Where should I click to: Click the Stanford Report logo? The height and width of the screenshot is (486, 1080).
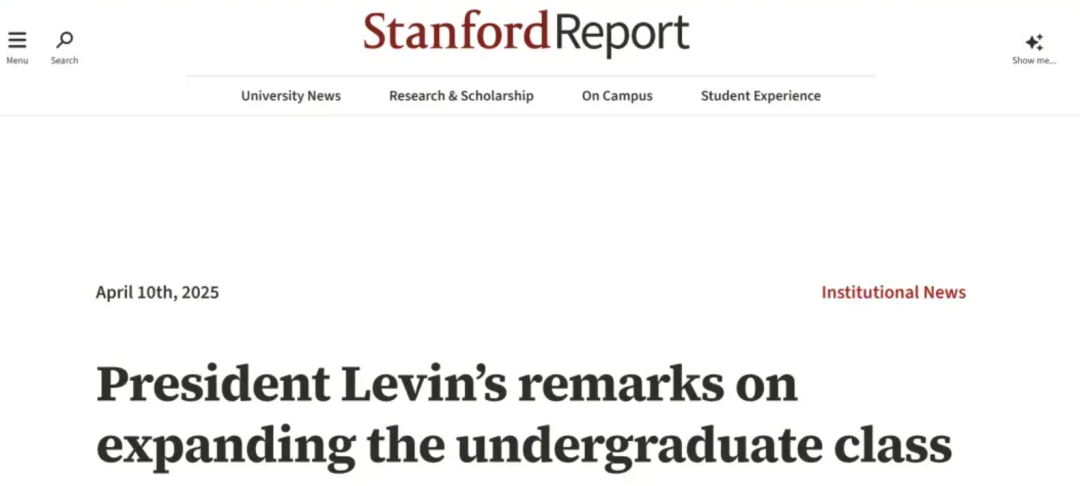[526, 33]
